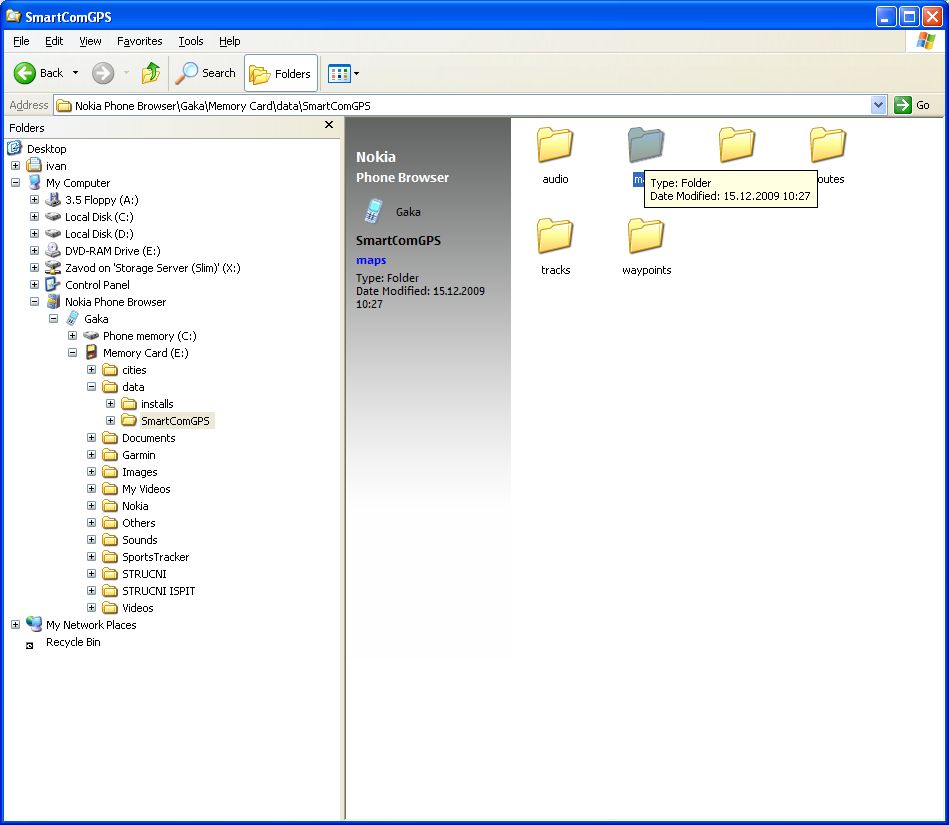Select the 3.5 Floppy (A:) drive icon
949x825 pixels.
pyautogui.click(x=53, y=200)
